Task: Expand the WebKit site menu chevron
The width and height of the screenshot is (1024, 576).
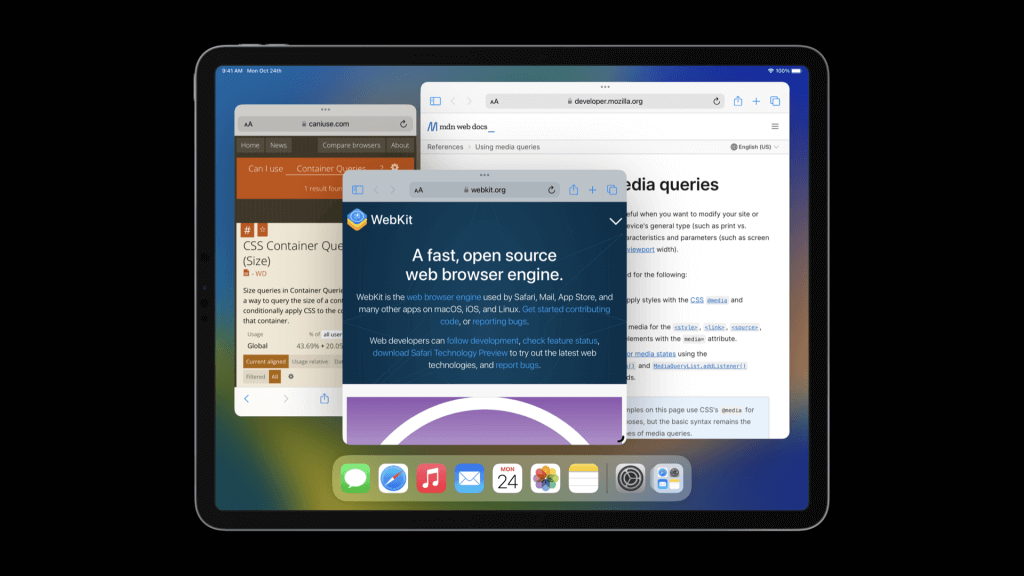Action: [616, 221]
